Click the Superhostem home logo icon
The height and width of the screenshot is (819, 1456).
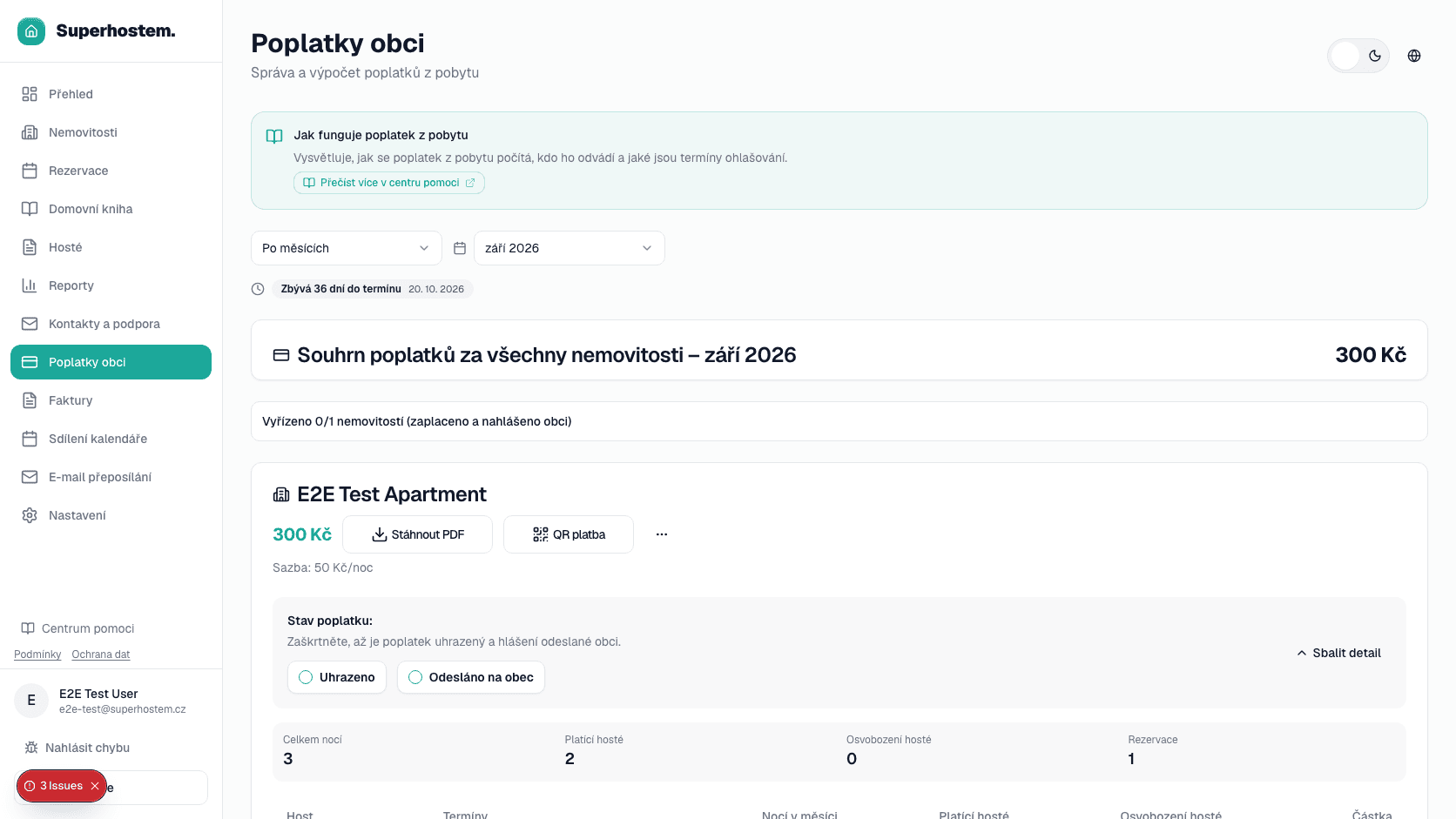coord(31,31)
